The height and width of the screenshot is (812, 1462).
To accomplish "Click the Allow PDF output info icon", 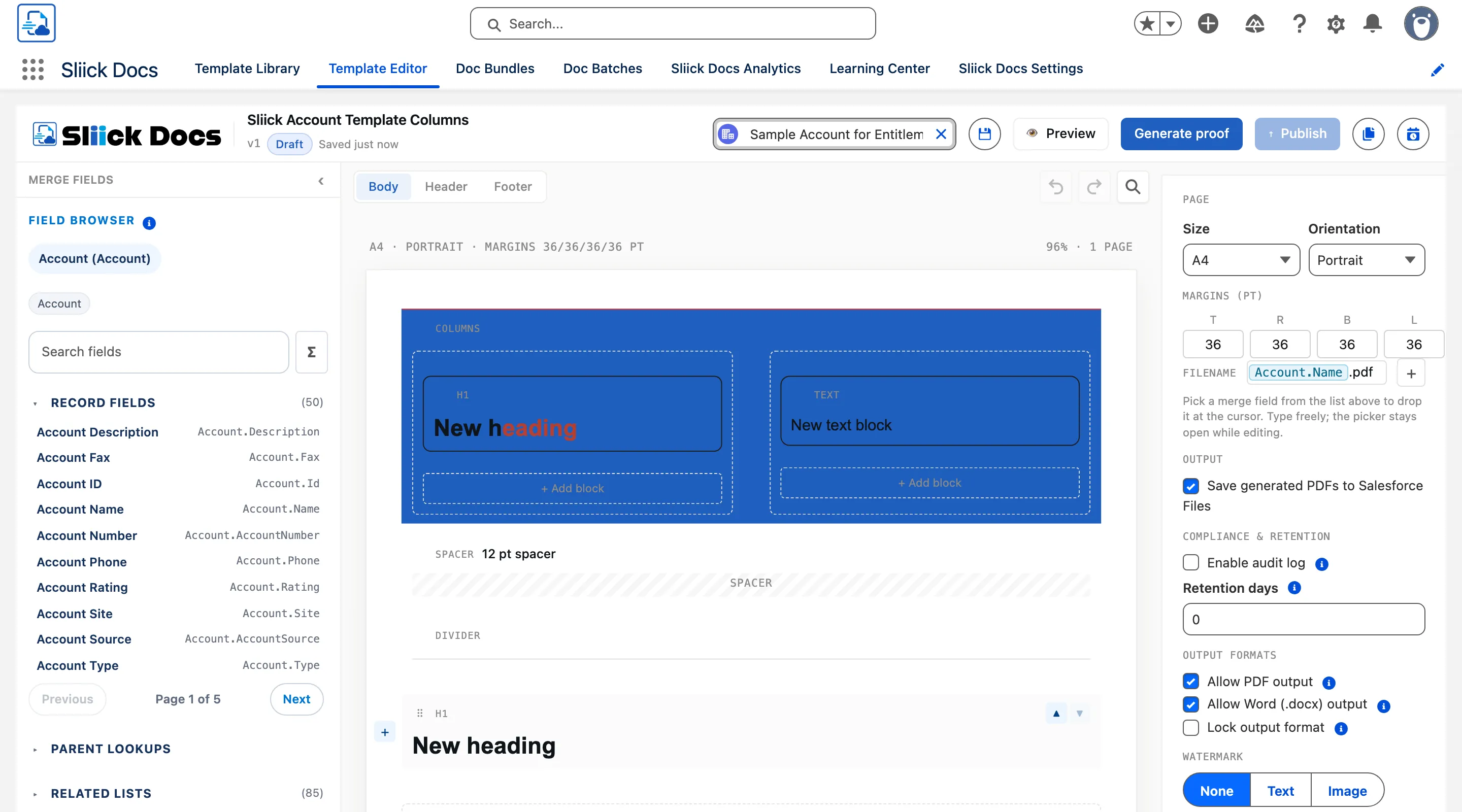I will coord(1328,683).
